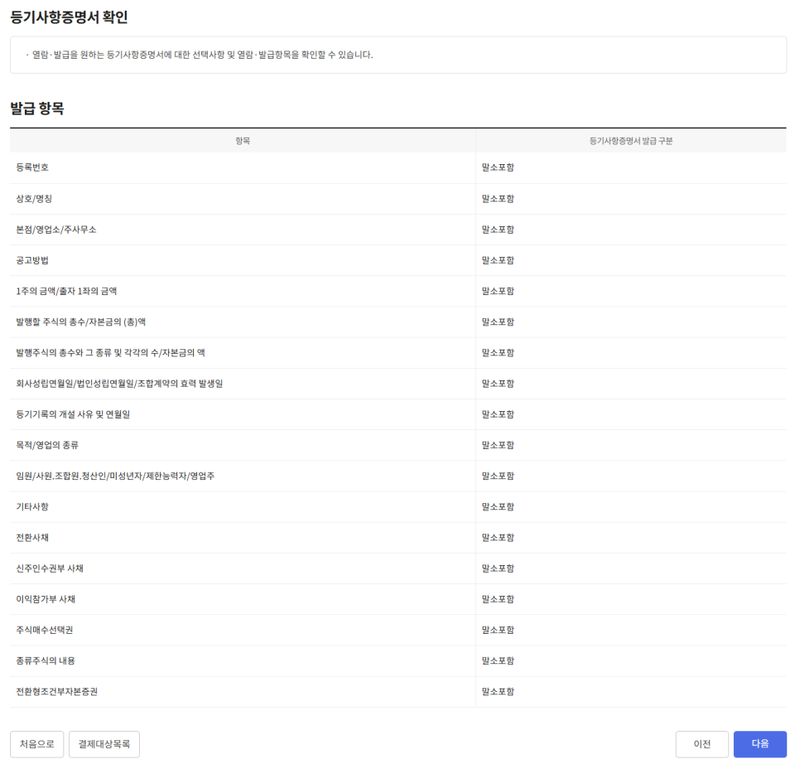Click the 신주인수권부 사채 item

point(49,568)
